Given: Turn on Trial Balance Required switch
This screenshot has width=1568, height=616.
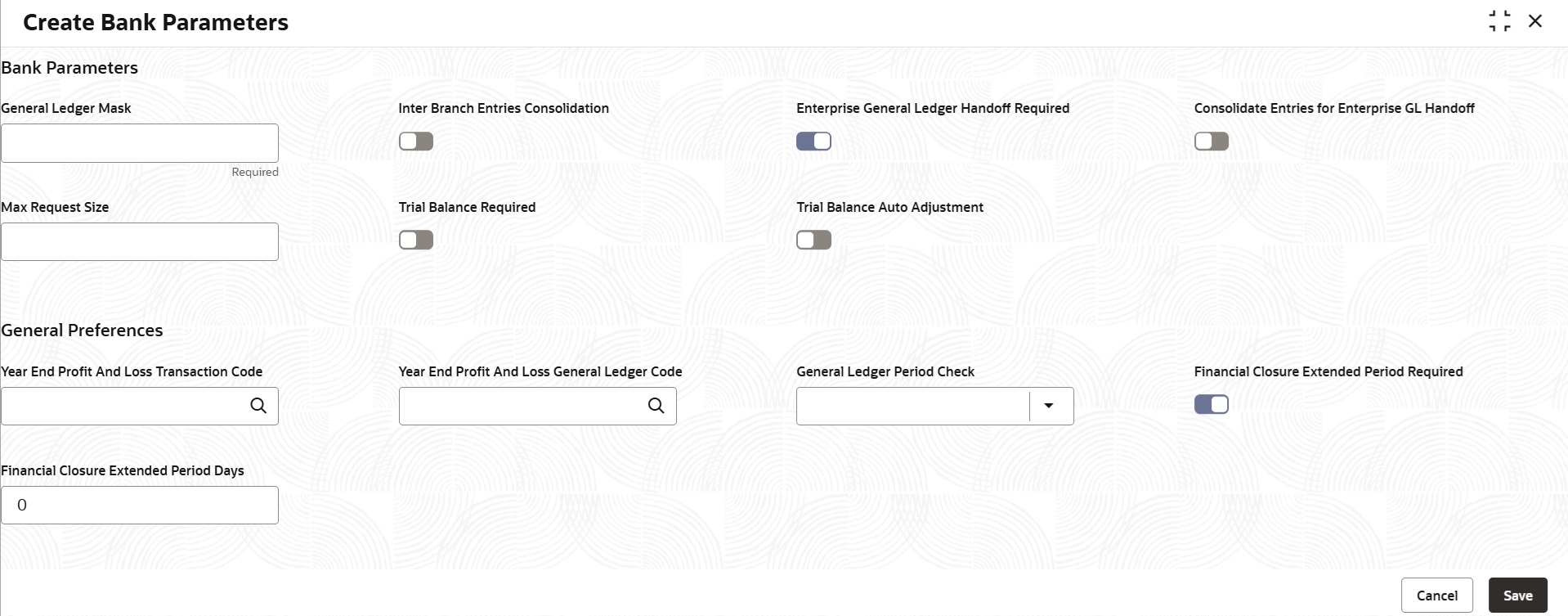Looking at the screenshot, I should 416,240.
